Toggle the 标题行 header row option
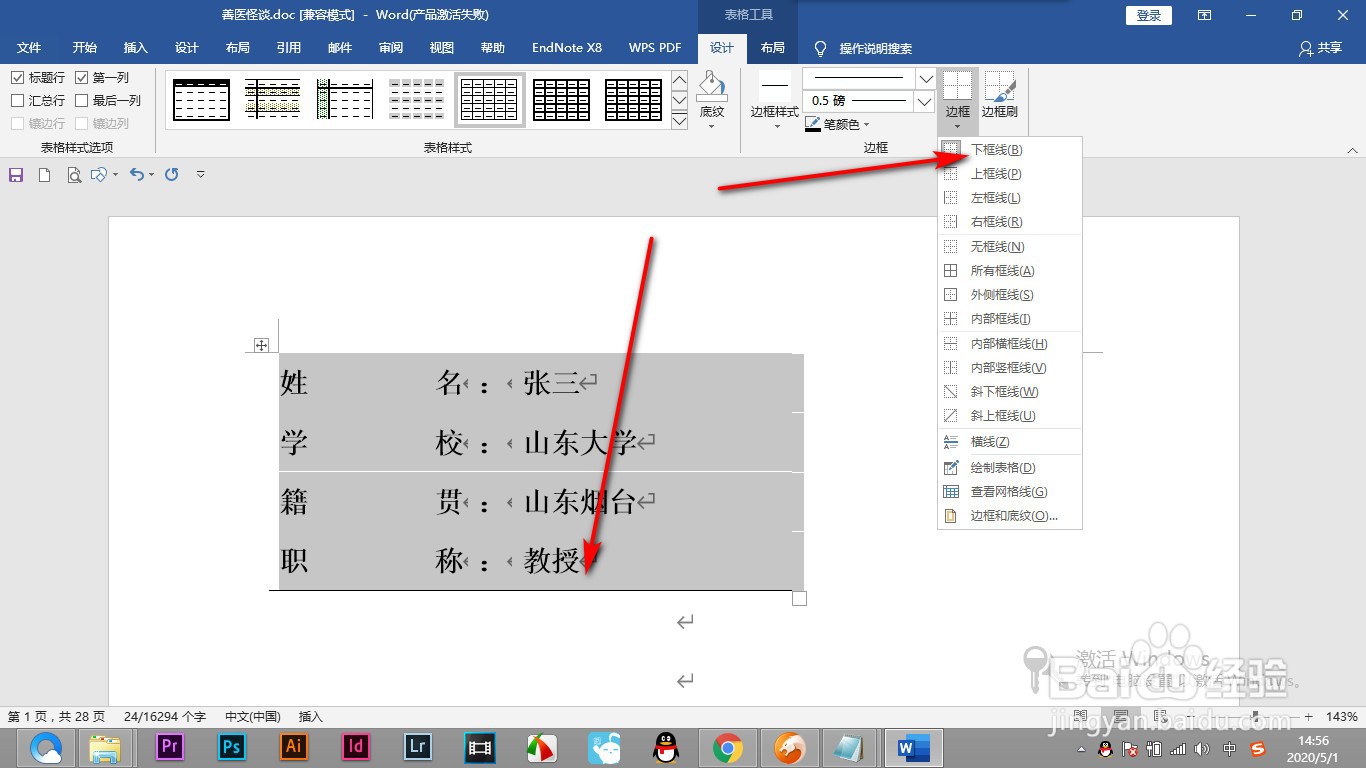The height and width of the screenshot is (768, 1366). 18,77
